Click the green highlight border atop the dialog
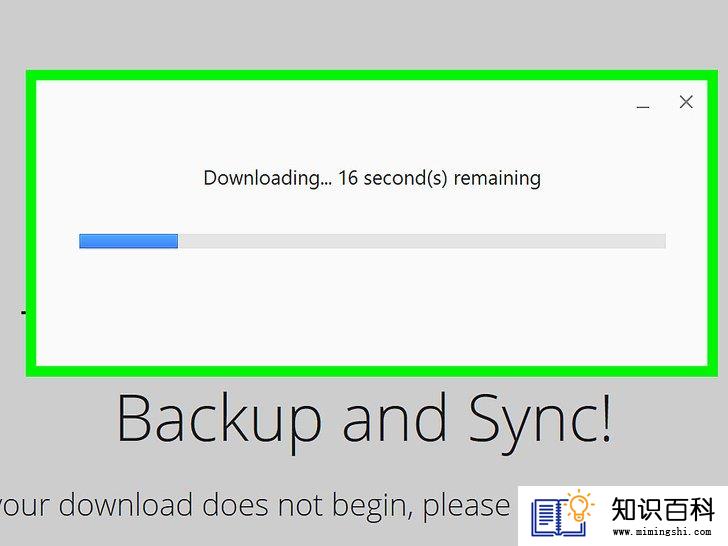 point(371,75)
